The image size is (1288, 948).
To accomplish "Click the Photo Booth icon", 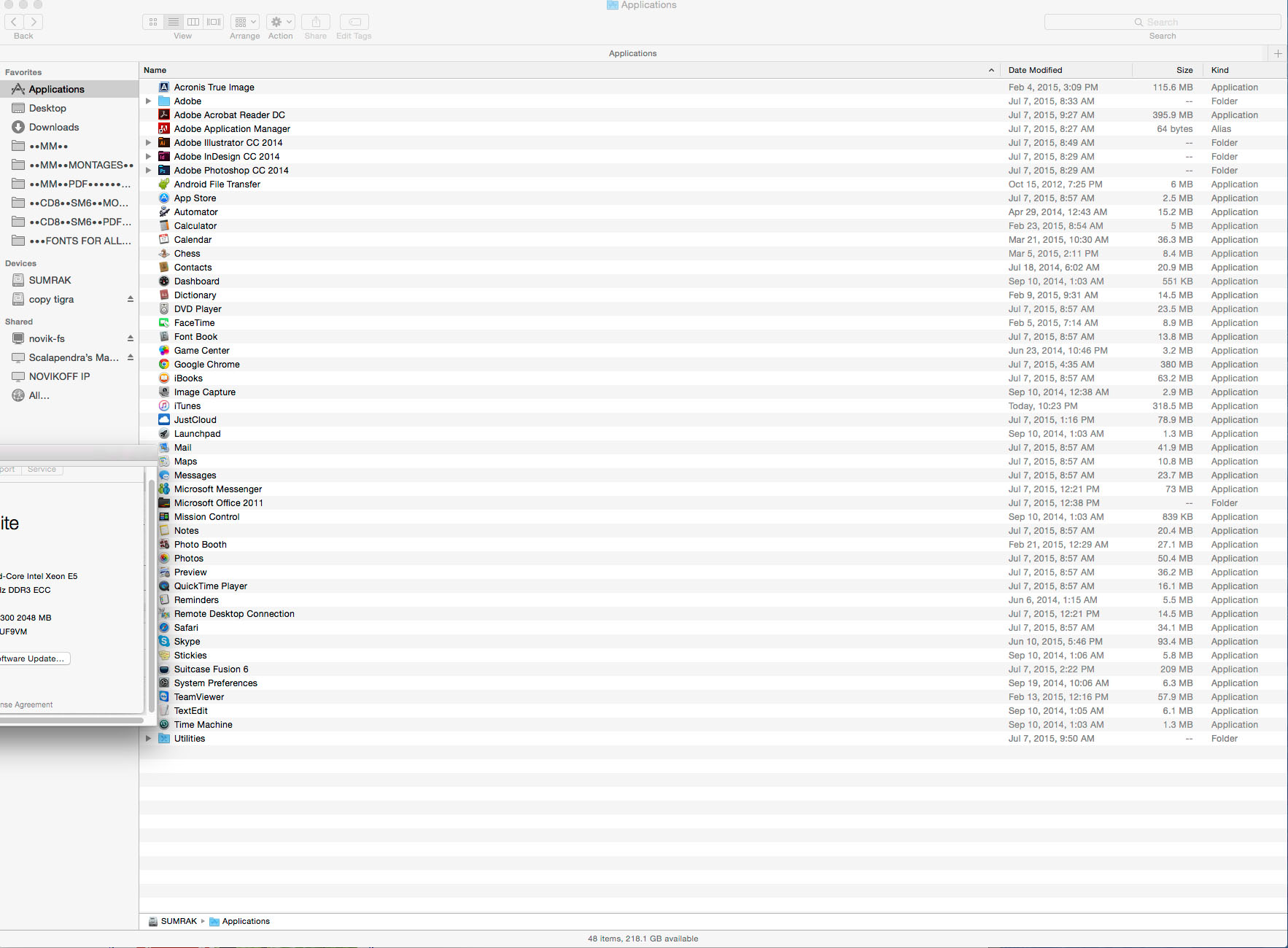I will click(164, 544).
